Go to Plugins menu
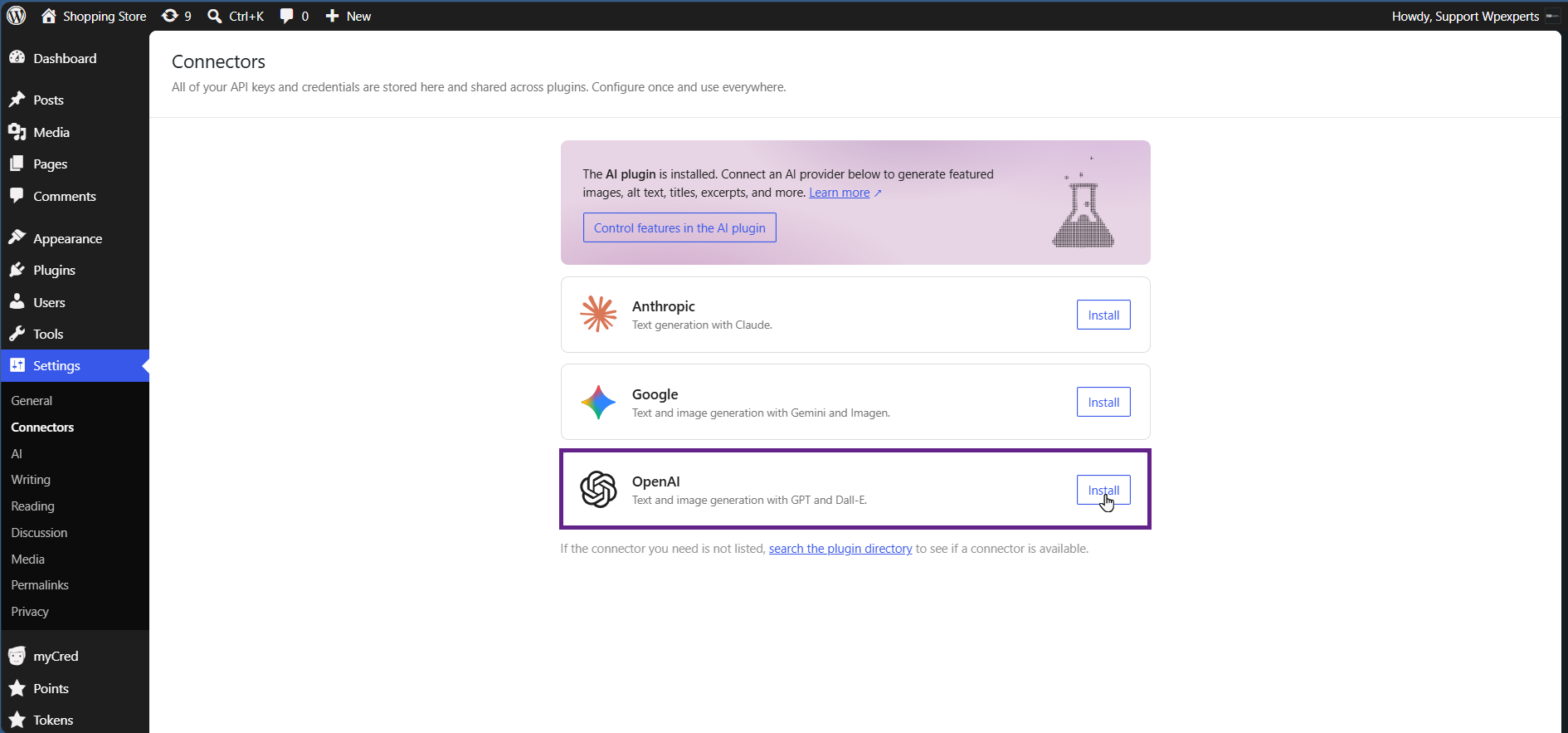 (75, 270)
